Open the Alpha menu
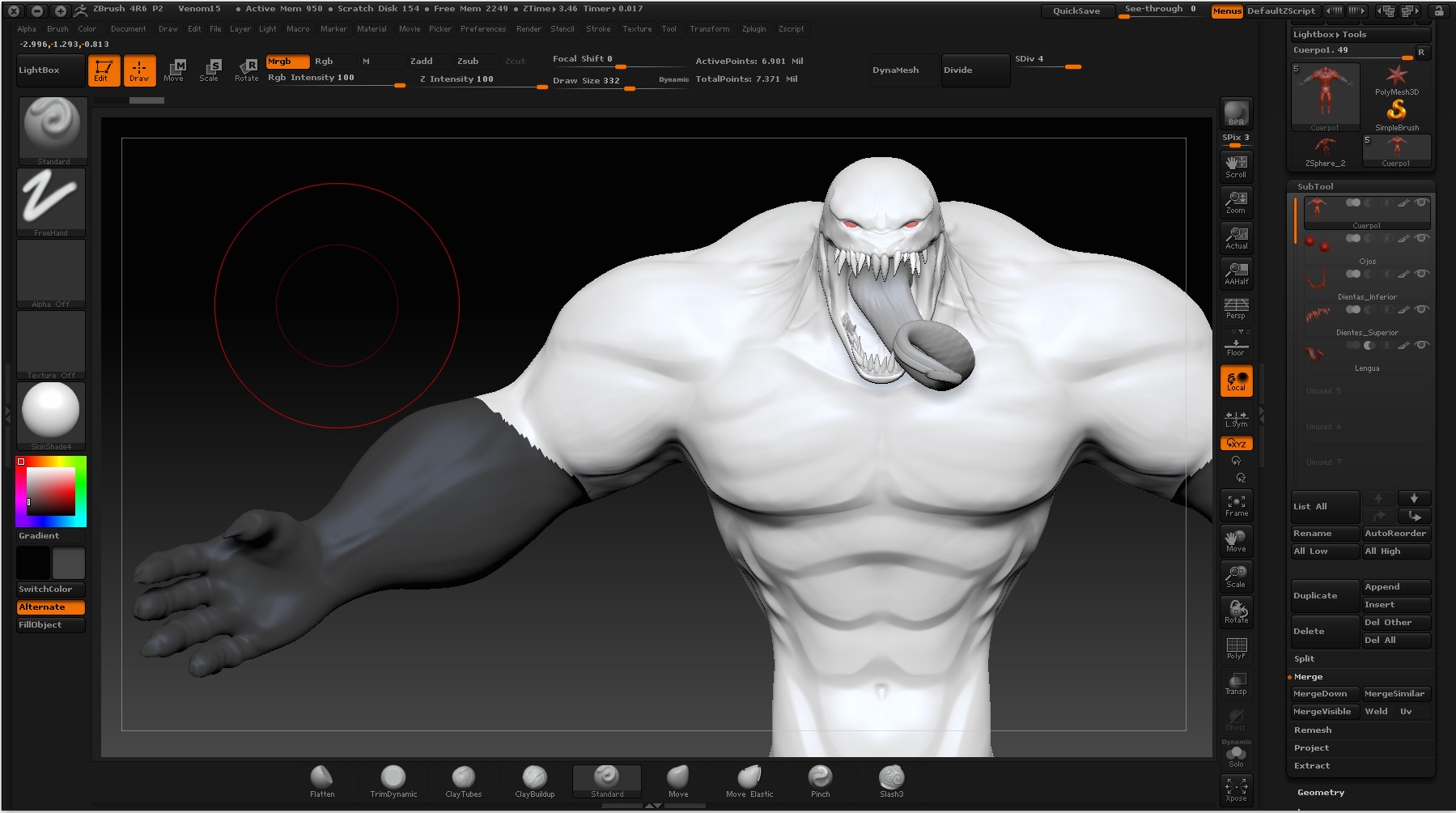 tap(27, 29)
